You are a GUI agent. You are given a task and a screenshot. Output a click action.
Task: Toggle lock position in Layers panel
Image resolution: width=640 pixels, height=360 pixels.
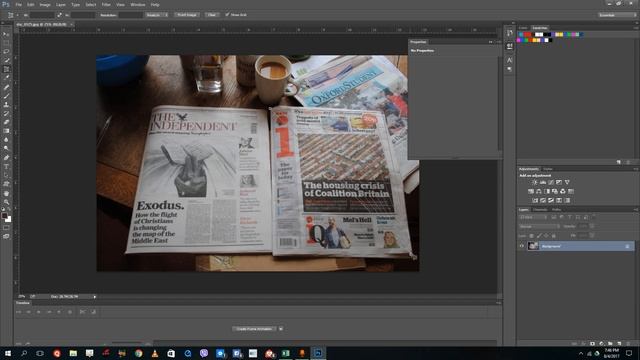tap(546, 236)
